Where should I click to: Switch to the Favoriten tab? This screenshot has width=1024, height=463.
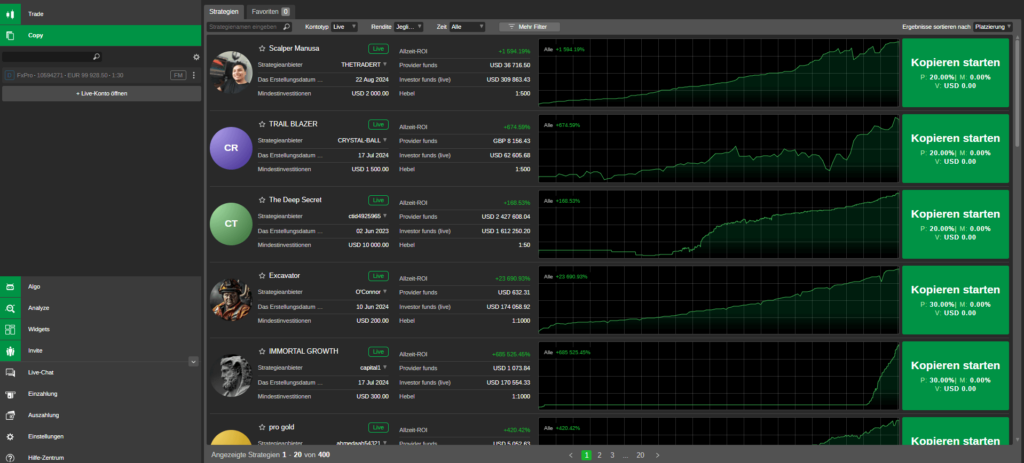point(270,12)
